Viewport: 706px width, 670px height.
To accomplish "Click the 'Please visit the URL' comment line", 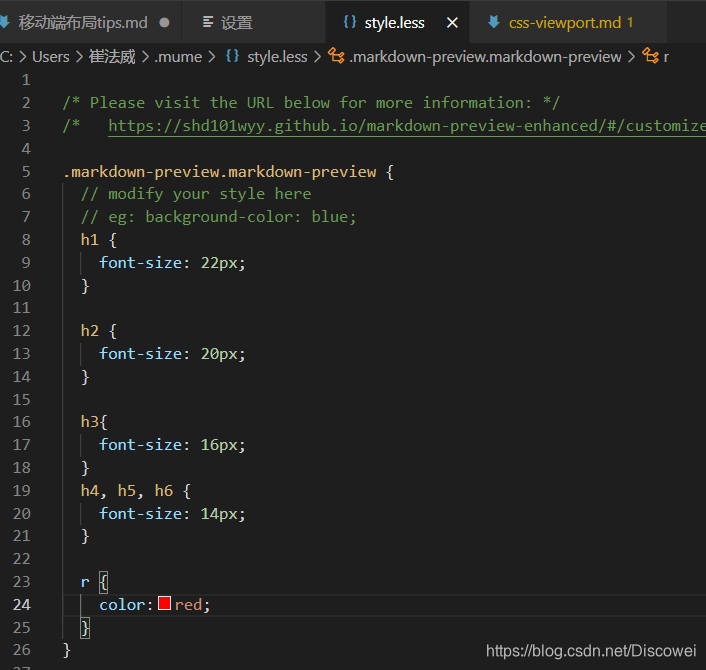I will pos(311,103).
